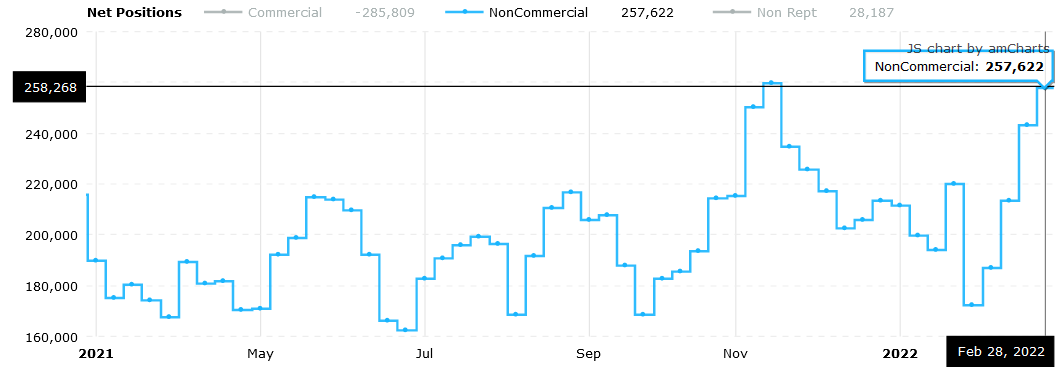
Task: Click the lowest data point before Jul
Action: click(x=406, y=330)
